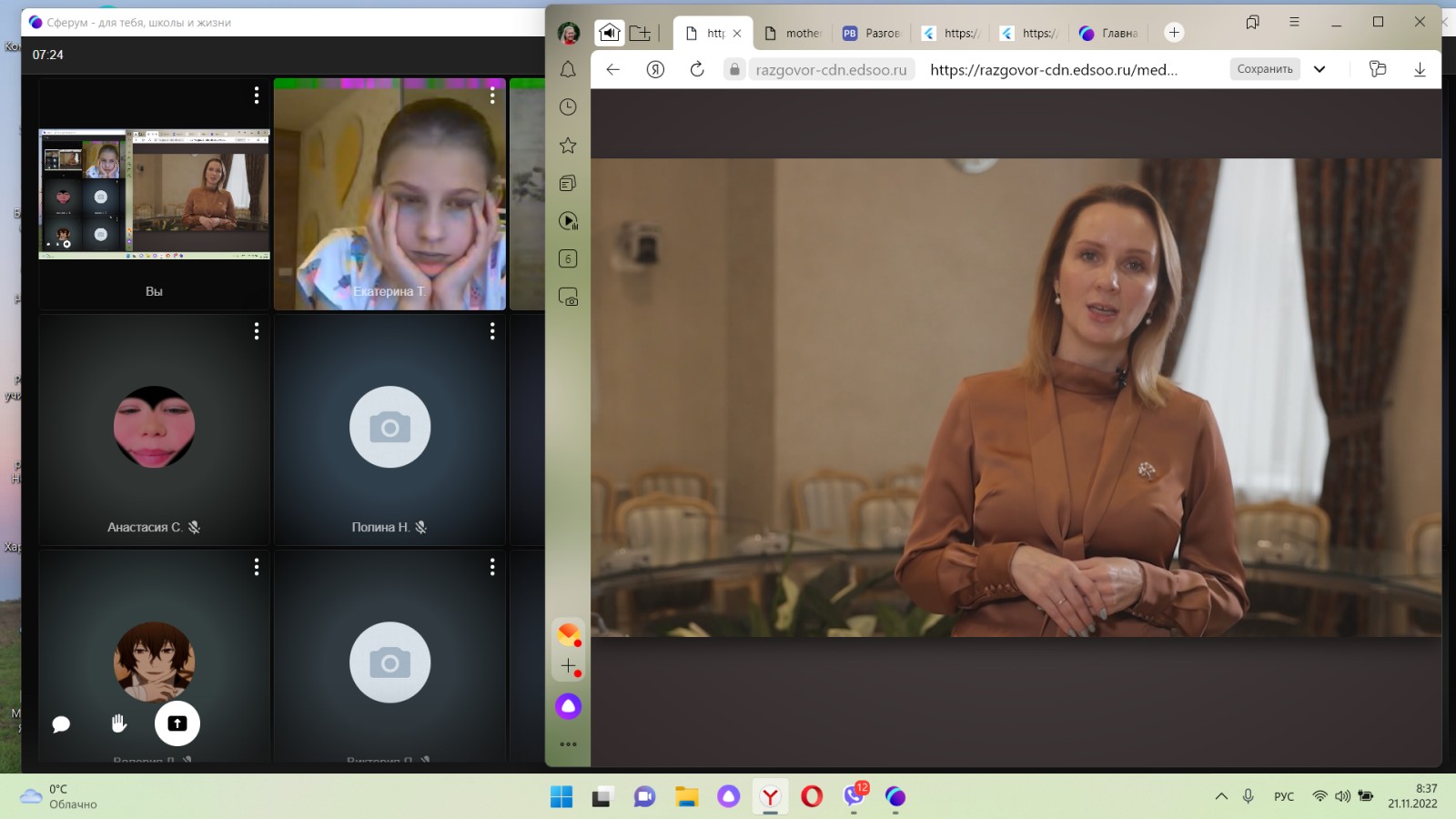
Task: Open options menu for Полина Н. tile
Action: pyautogui.click(x=492, y=331)
